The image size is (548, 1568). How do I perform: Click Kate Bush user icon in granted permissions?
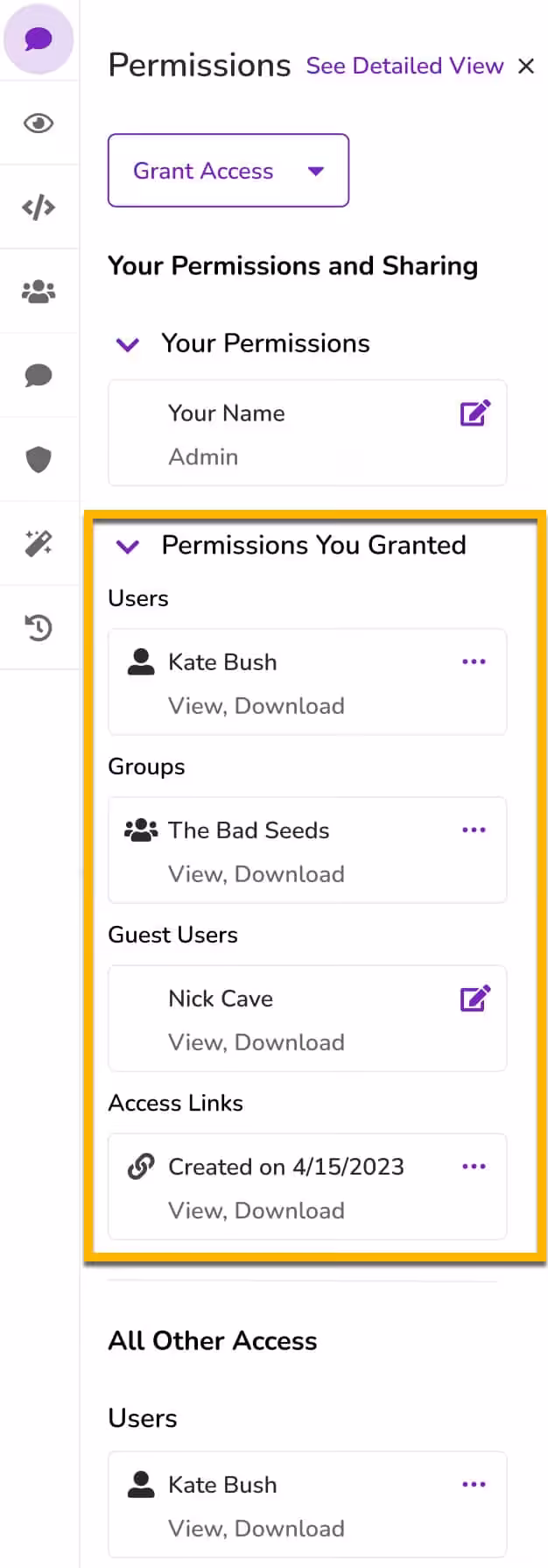141,661
